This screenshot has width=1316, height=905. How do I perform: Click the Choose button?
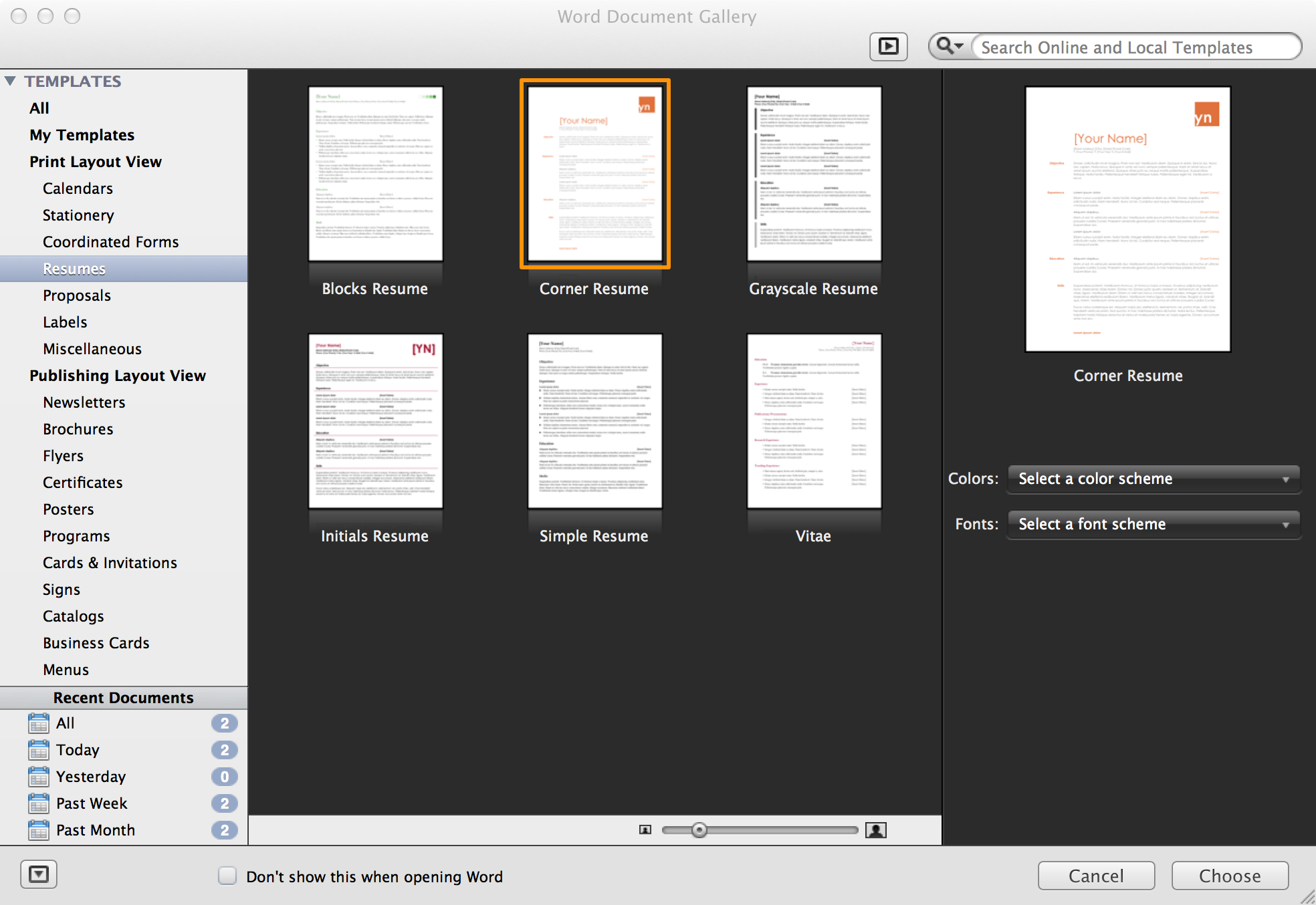point(1230,876)
